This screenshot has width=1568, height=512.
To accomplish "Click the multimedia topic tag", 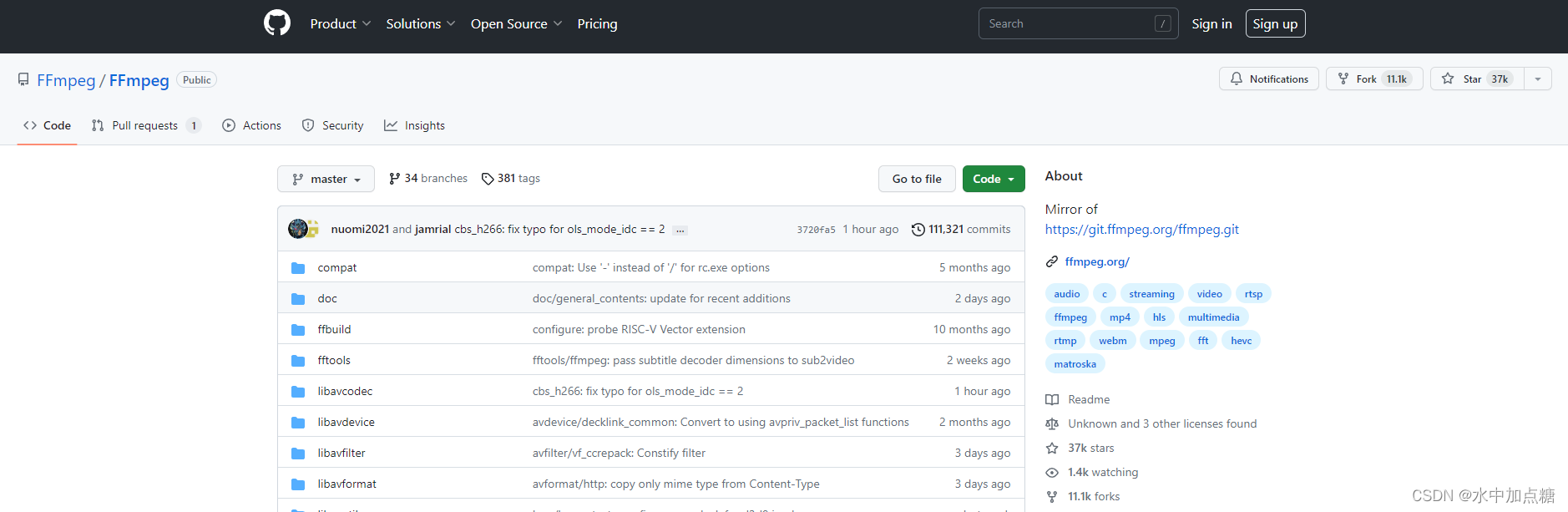I will coord(1213,317).
